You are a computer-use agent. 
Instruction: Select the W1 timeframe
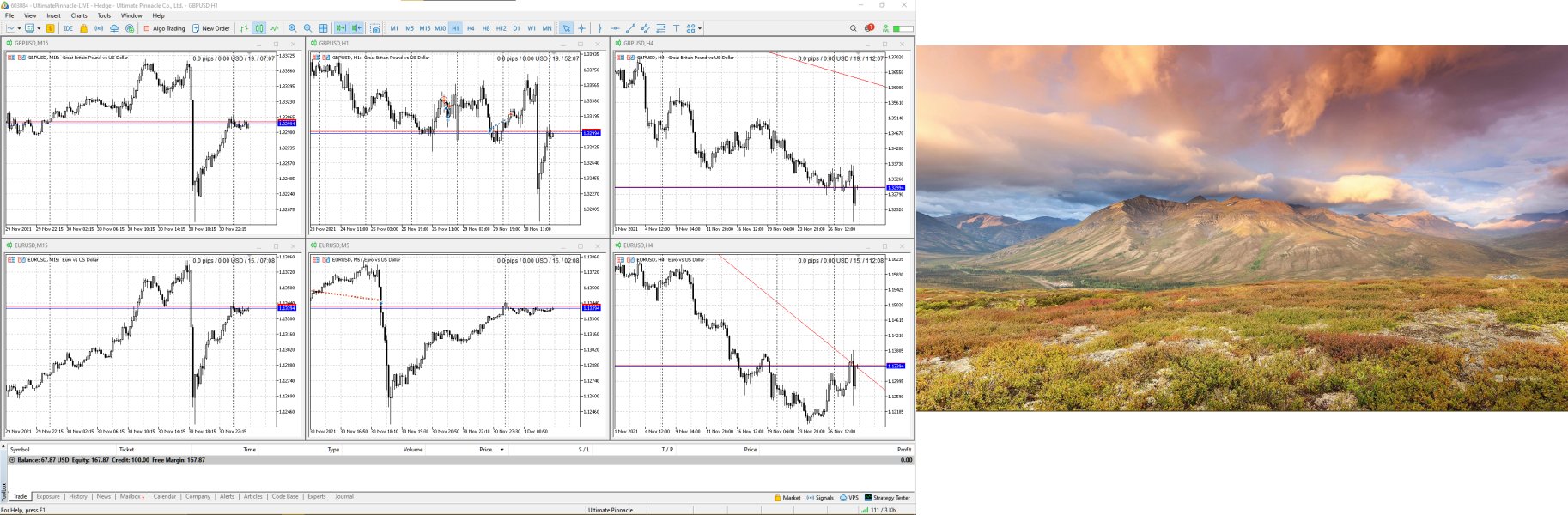coord(532,28)
